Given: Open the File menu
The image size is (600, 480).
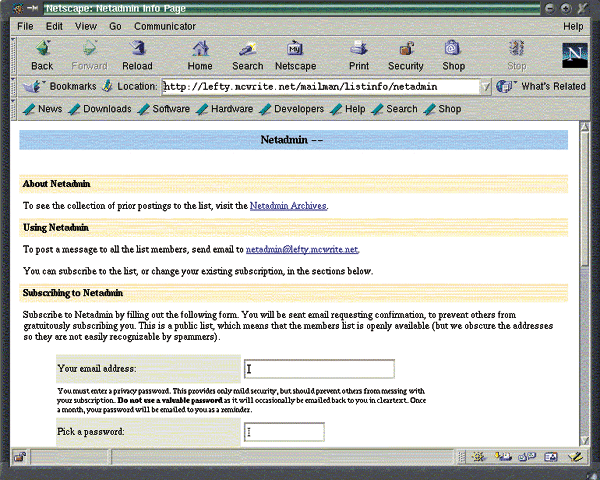Looking at the screenshot, I should point(25,26).
